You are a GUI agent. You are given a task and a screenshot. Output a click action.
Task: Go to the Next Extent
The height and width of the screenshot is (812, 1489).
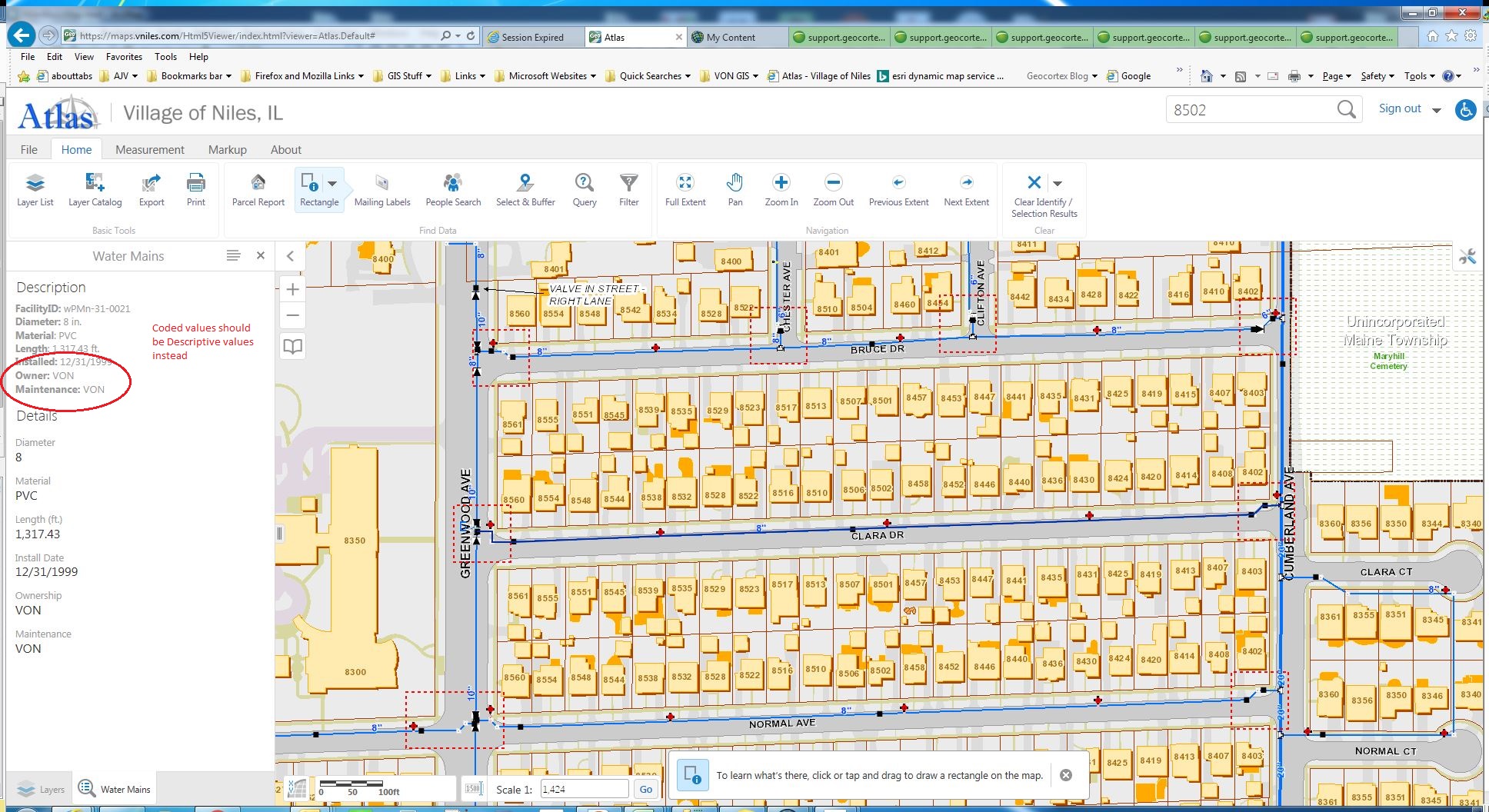click(967, 190)
